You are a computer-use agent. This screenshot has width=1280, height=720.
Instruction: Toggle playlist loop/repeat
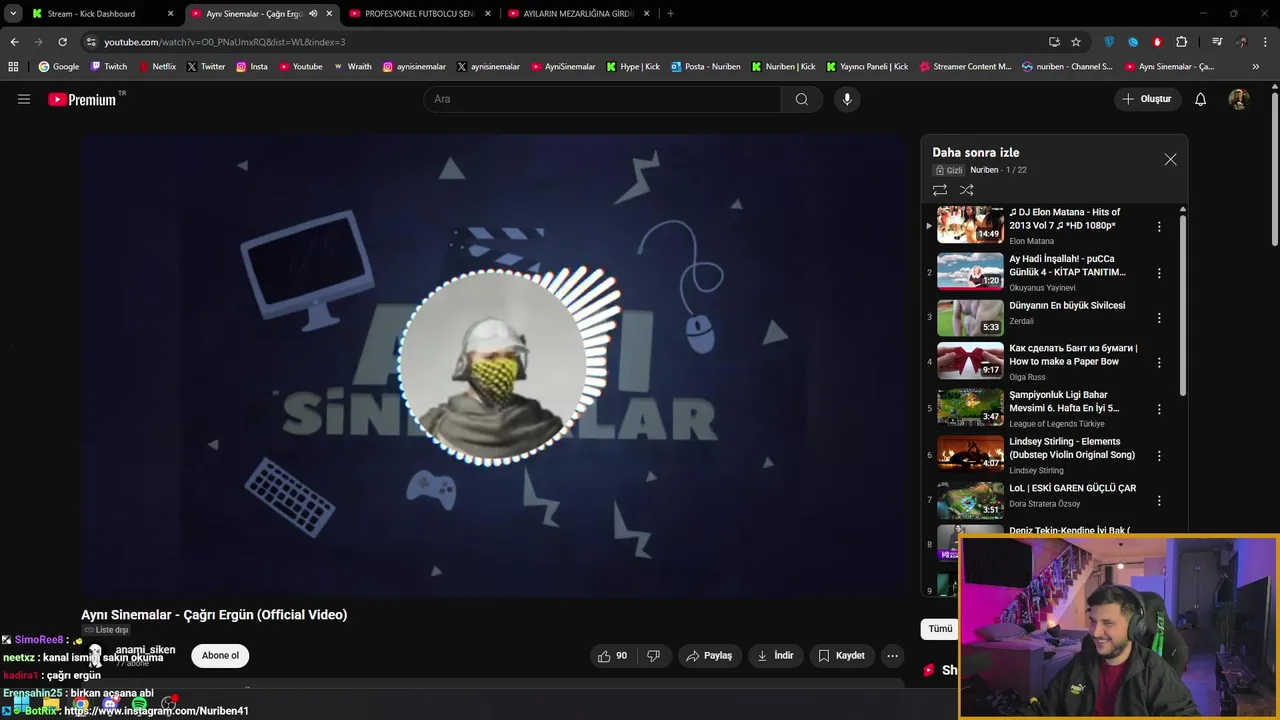[940, 190]
